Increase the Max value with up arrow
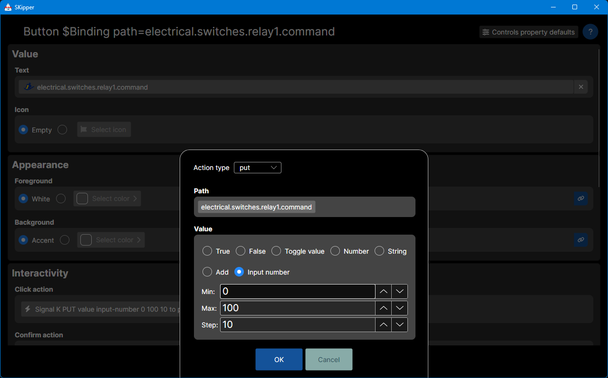The height and width of the screenshot is (378, 608). 383,308
